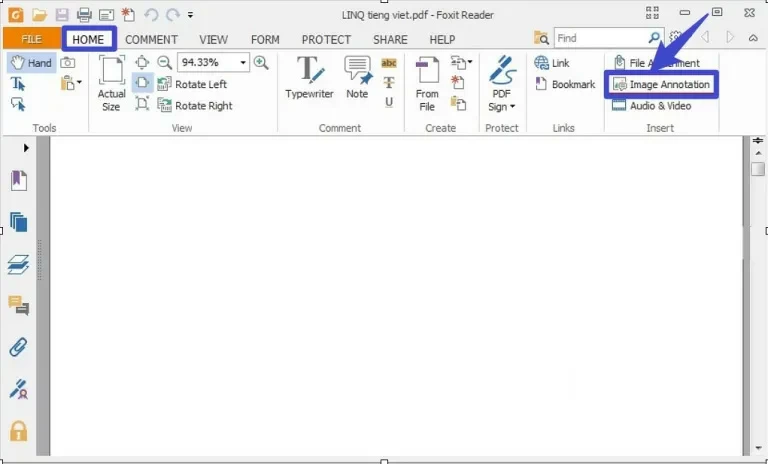
Task: Select the Select Text tool
Action: pos(18,84)
